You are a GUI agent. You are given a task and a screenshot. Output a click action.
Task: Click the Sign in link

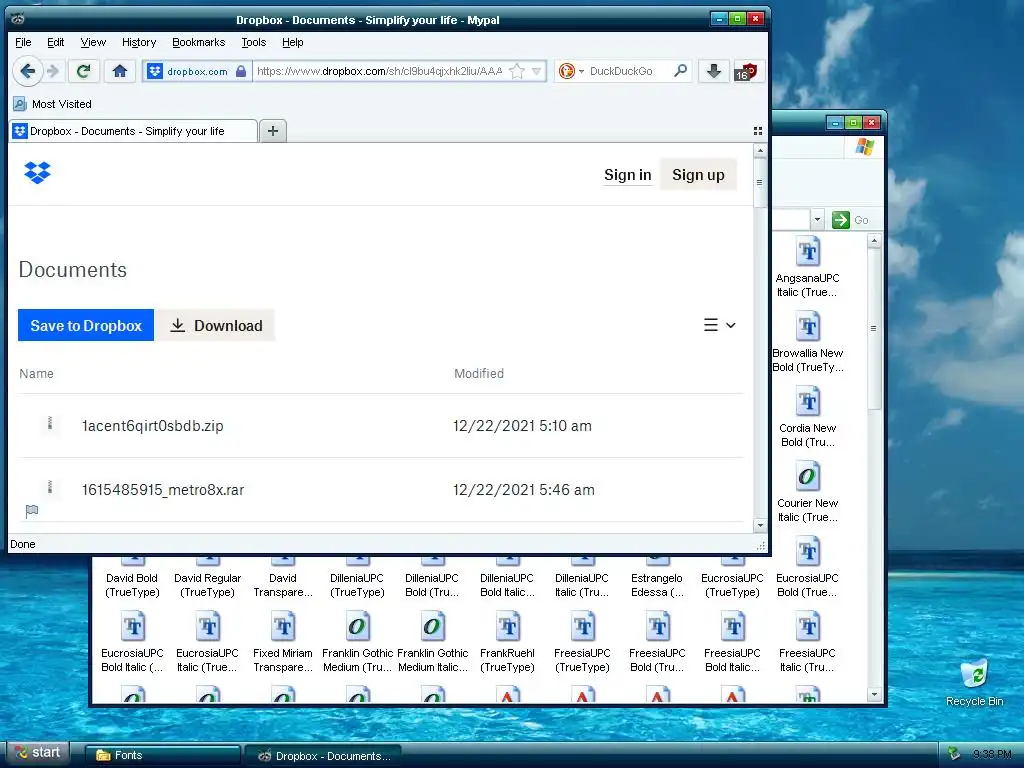tap(628, 175)
